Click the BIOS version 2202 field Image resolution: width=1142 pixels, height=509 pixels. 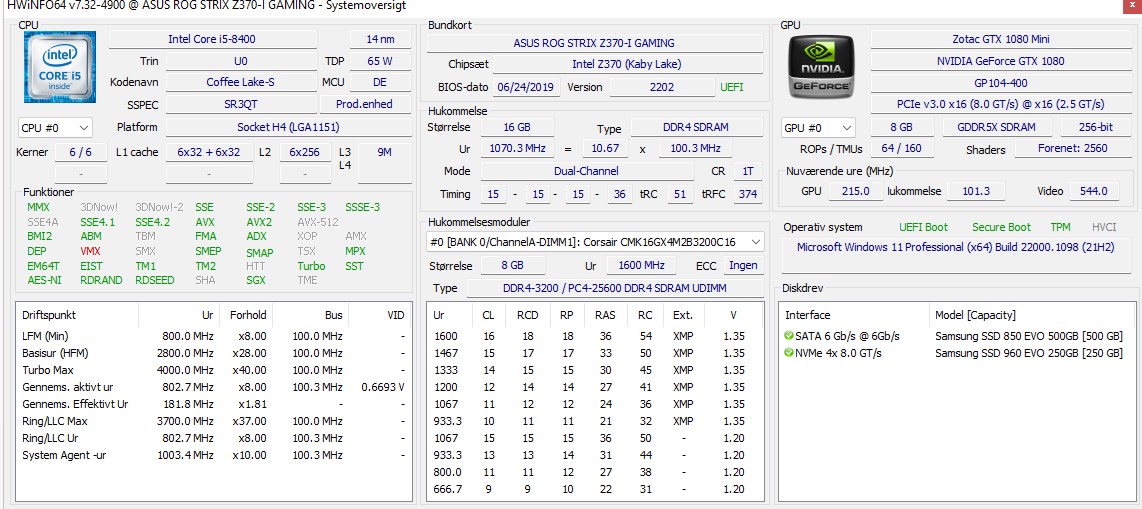(662, 87)
